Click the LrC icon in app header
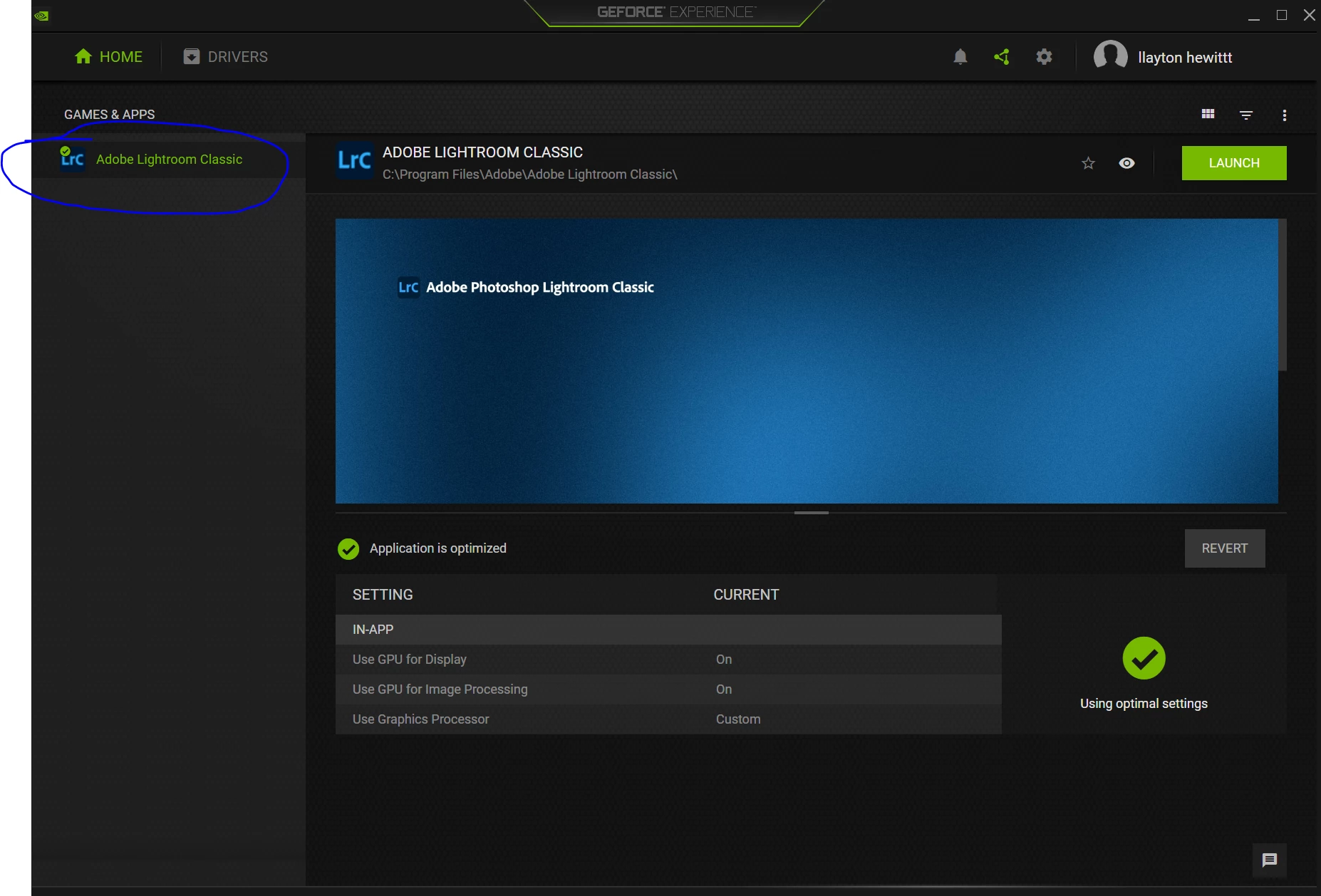 coord(354,161)
